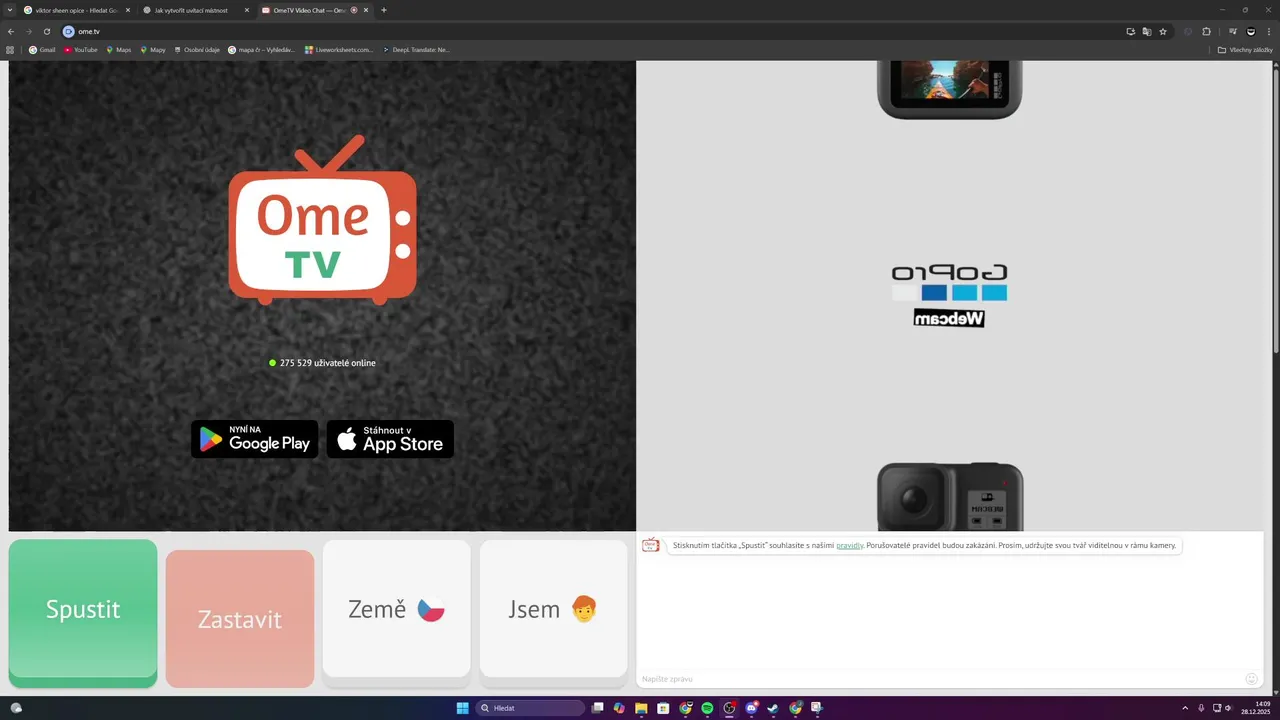Image resolution: width=1280 pixels, height=720 pixels.
Task: Show hidden system tray icons
Action: pyautogui.click(x=1185, y=708)
